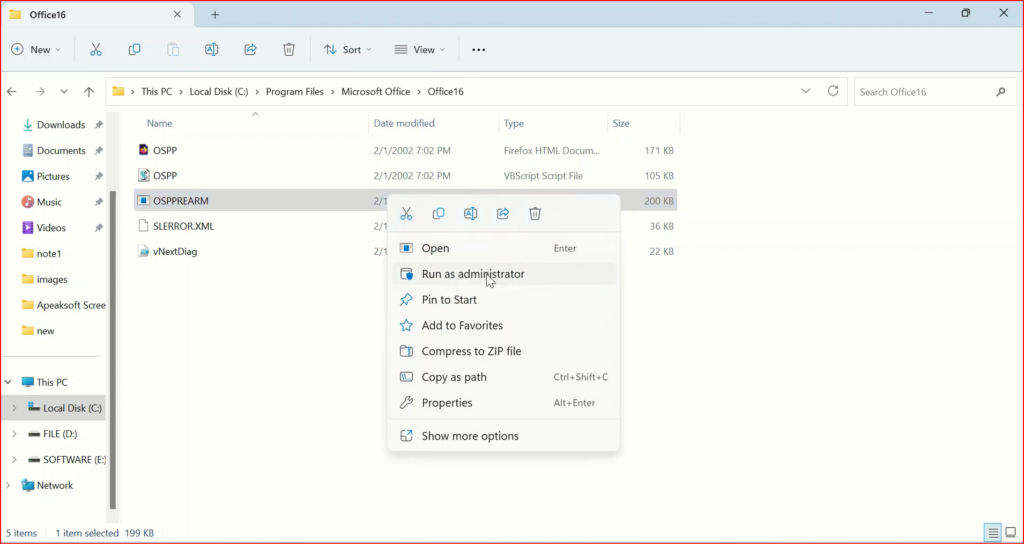This screenshot has width=1024, height=544.
Task: Click This PC in the breadcrumb path
Action: coord(157,91)
